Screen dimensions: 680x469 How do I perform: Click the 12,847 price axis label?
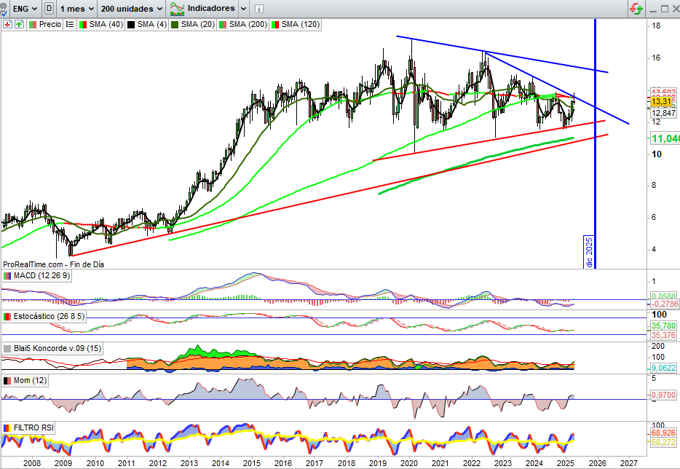[664, 113]
